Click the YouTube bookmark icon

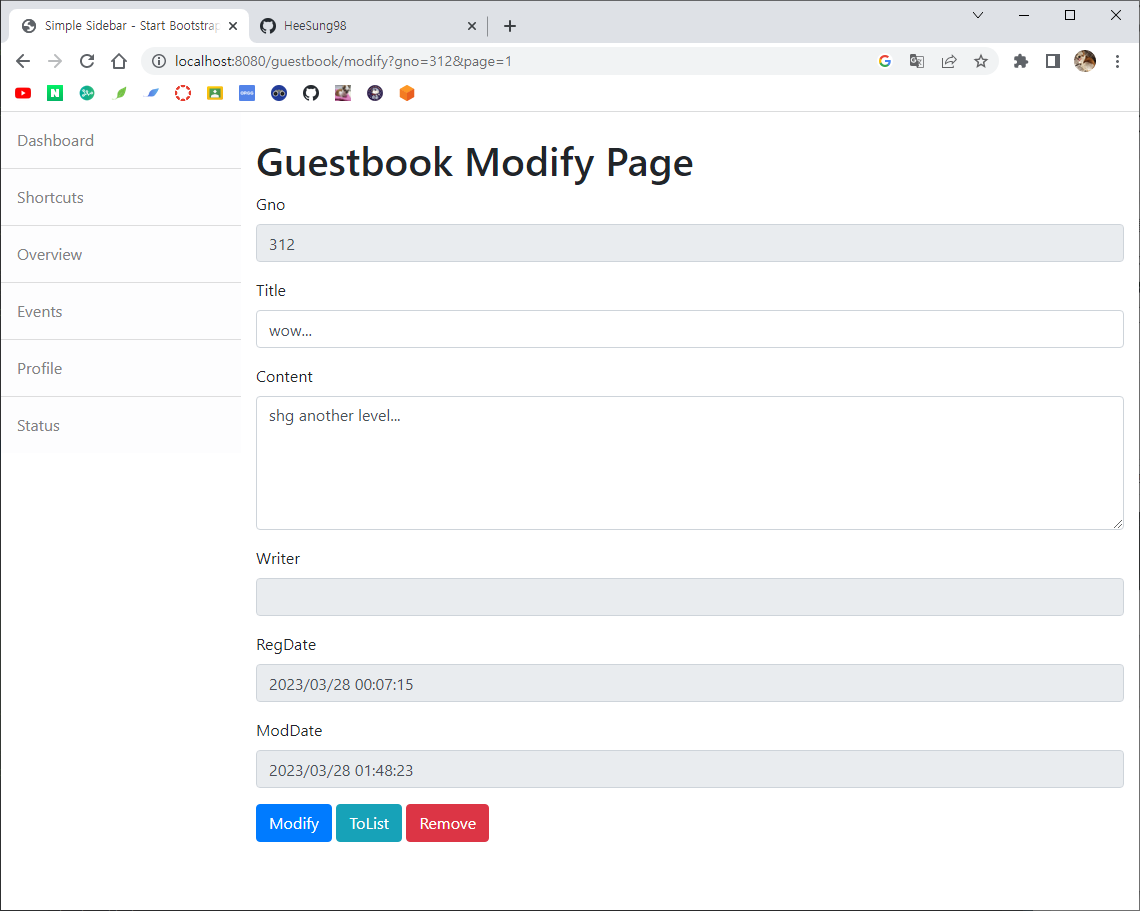point(23,93)
